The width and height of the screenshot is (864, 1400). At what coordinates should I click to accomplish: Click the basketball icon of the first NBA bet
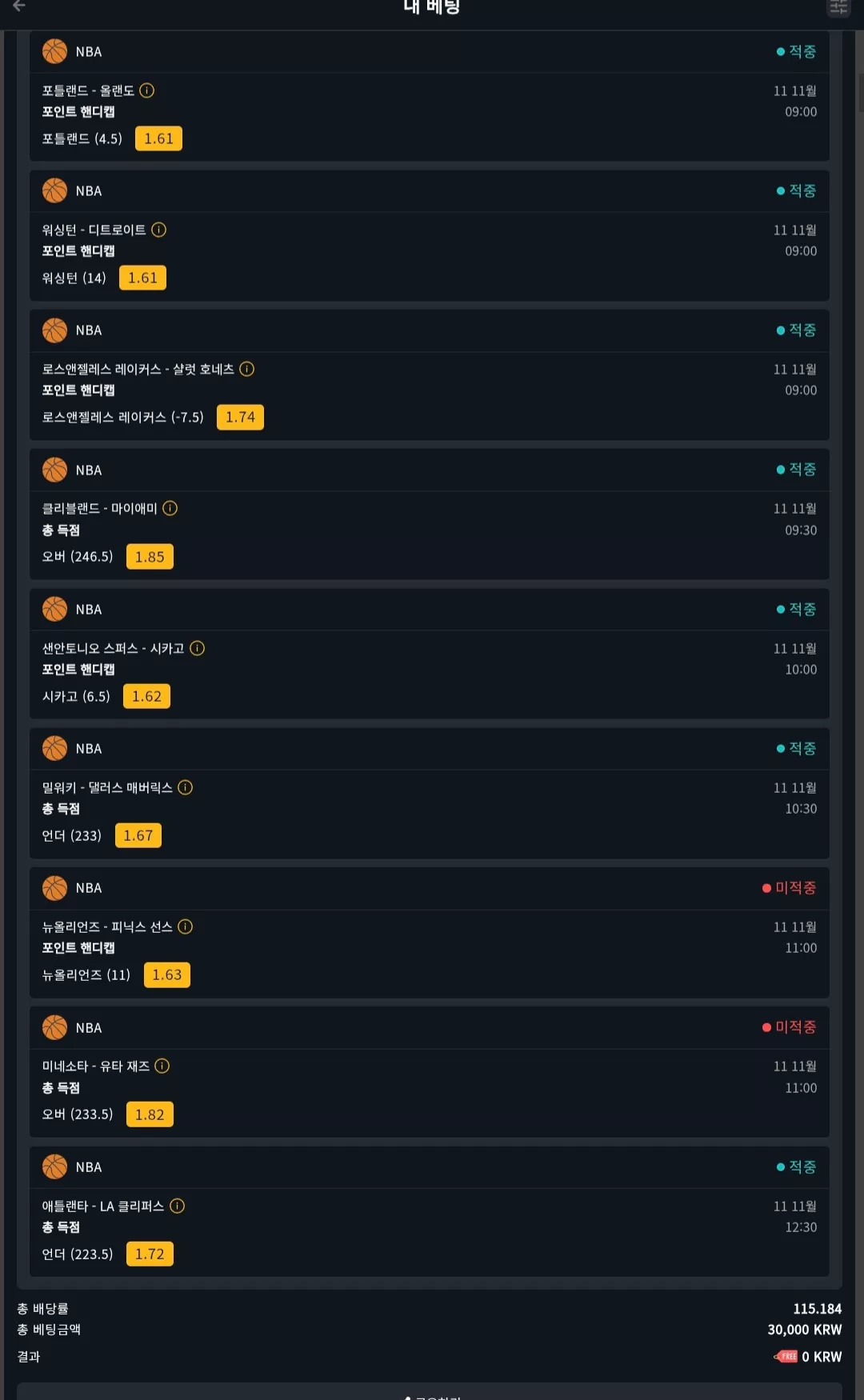[x=54, y=51]
